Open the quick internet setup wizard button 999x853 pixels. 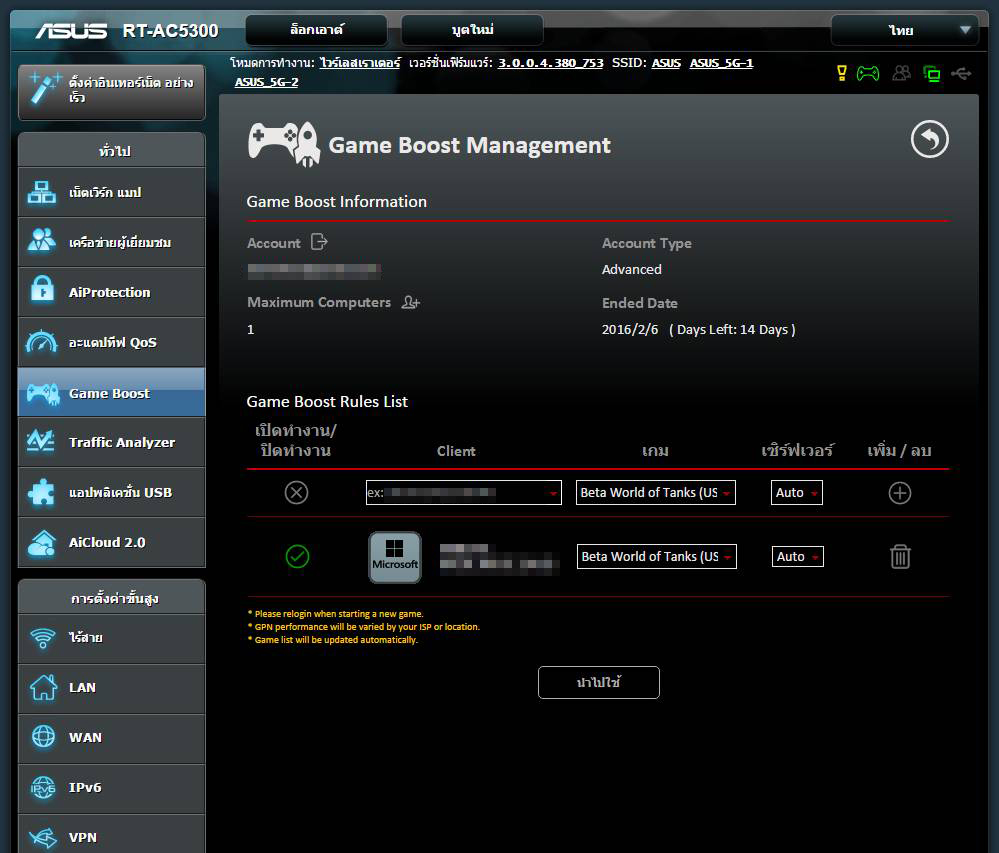coord(111,92)
